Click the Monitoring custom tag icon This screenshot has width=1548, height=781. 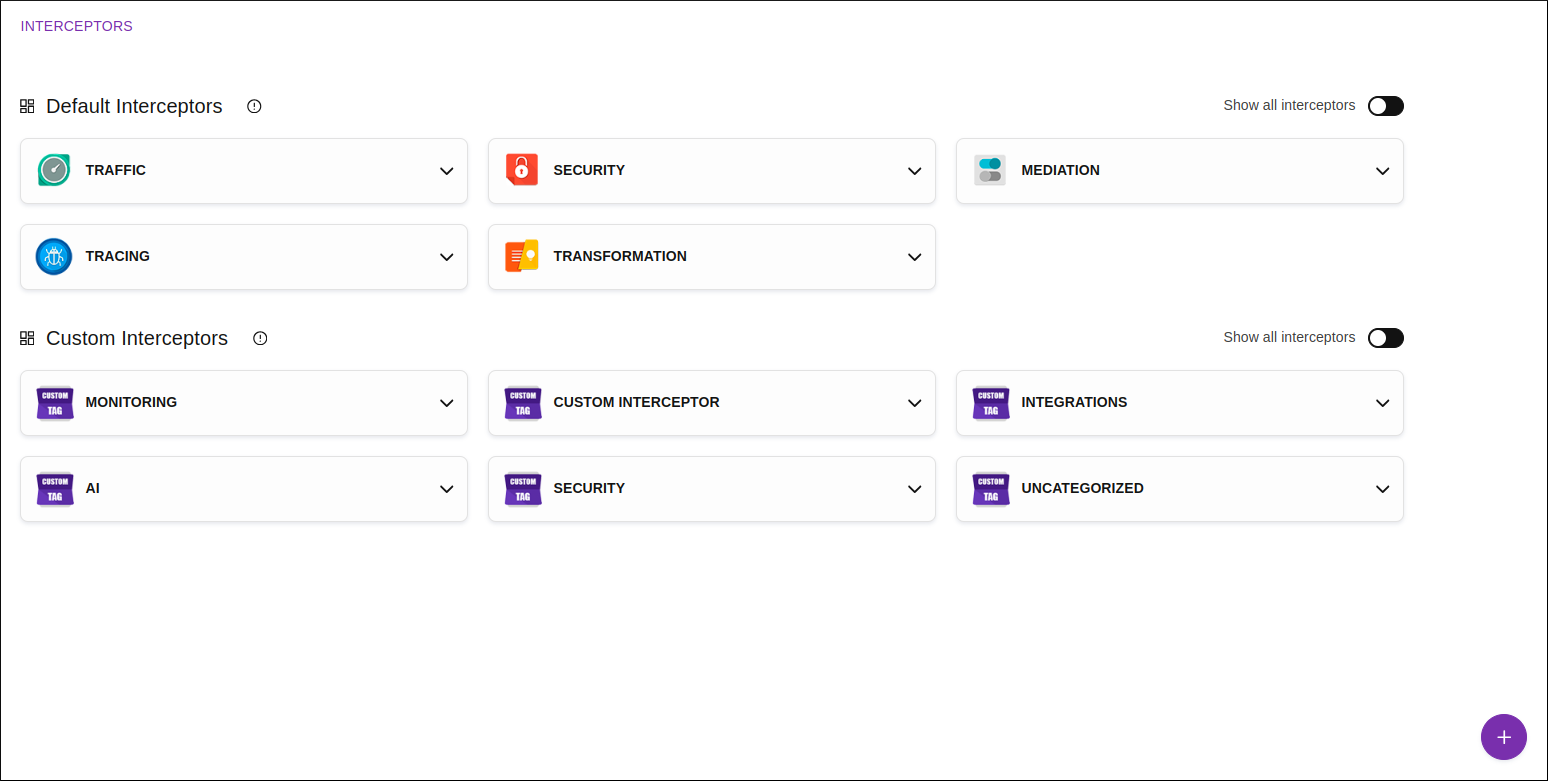click(x=54, y=402)
